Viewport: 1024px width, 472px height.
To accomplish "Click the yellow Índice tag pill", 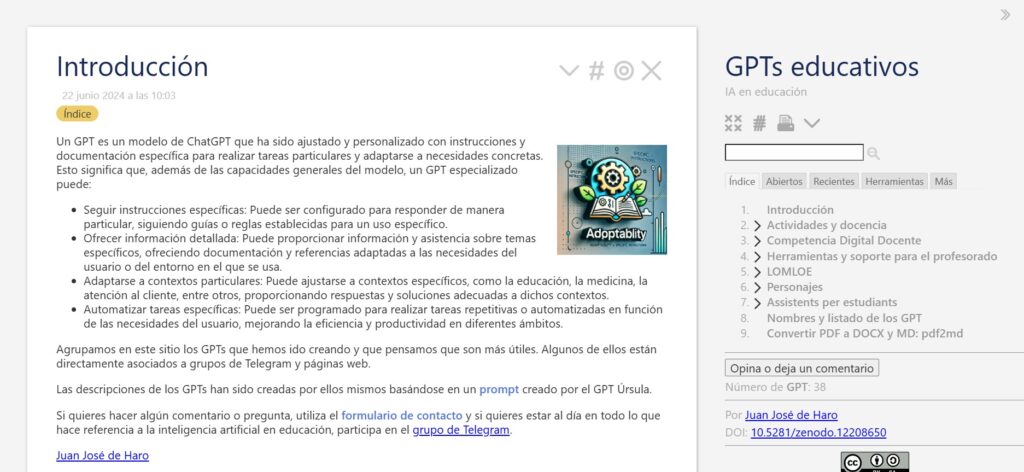I will (77, 114).
